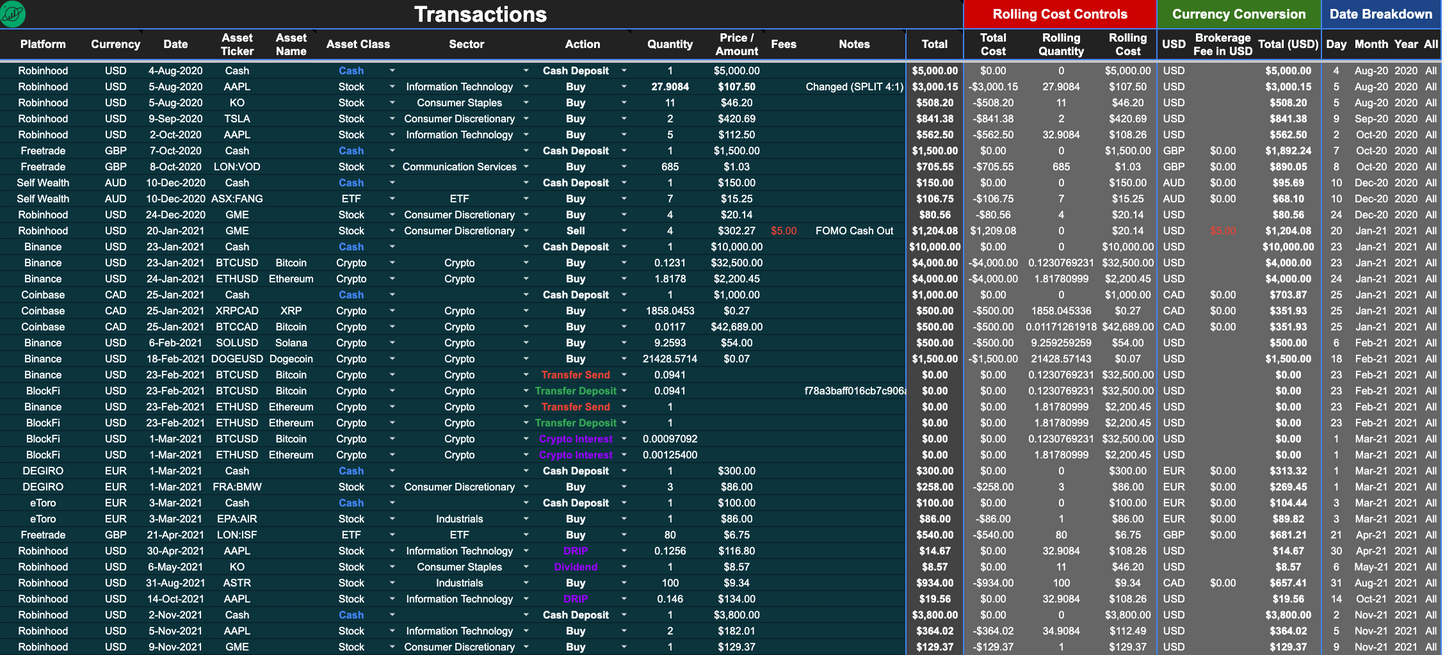1445x655 pixels.
Task: Click the FOMO Cash Out note cell
Action: click(854, 230)
